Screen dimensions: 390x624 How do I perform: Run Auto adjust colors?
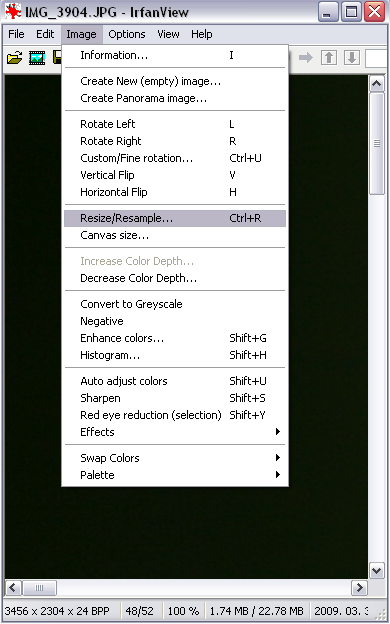click(175, 381)
